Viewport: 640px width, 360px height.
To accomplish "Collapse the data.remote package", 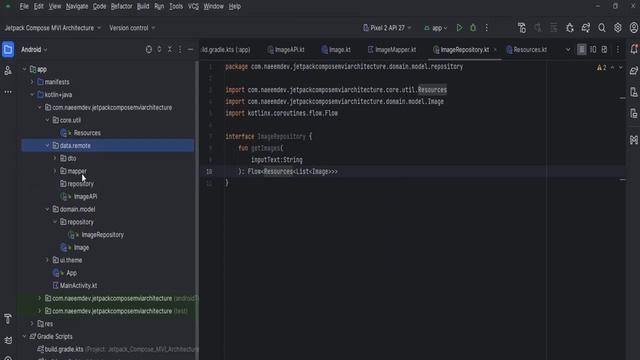I will 47,146.
